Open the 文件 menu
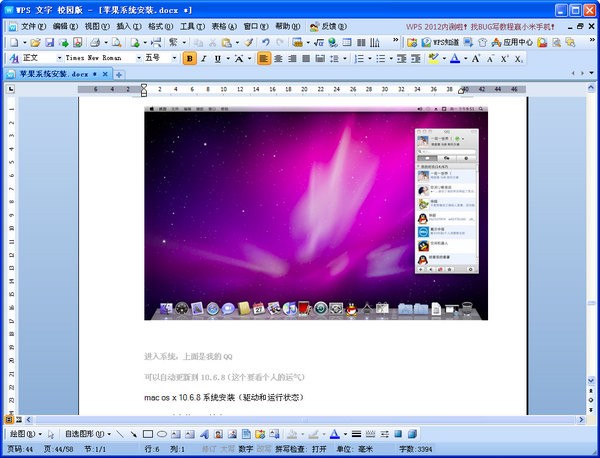The image size is (600, 458). (x=33, y=26)
